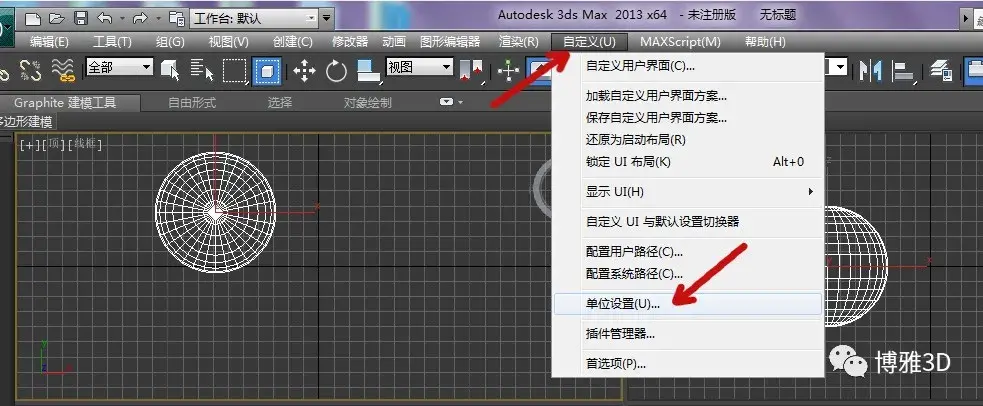Open the 动画 menu
This screenshot has height=406, width=983.
coord(394,42)
